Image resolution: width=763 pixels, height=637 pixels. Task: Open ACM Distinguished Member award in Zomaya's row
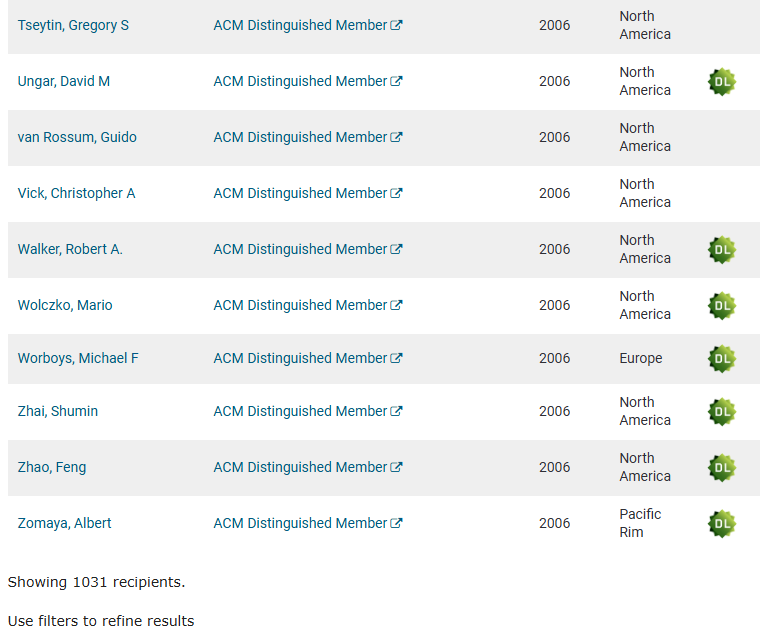(300, 523)
